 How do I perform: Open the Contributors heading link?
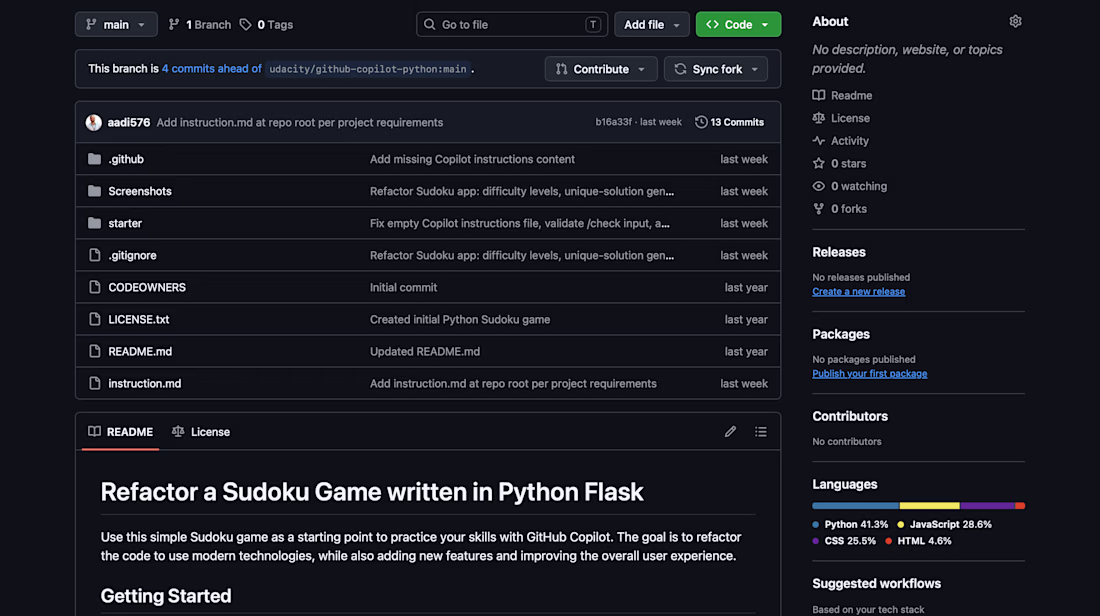pos(850,416)
